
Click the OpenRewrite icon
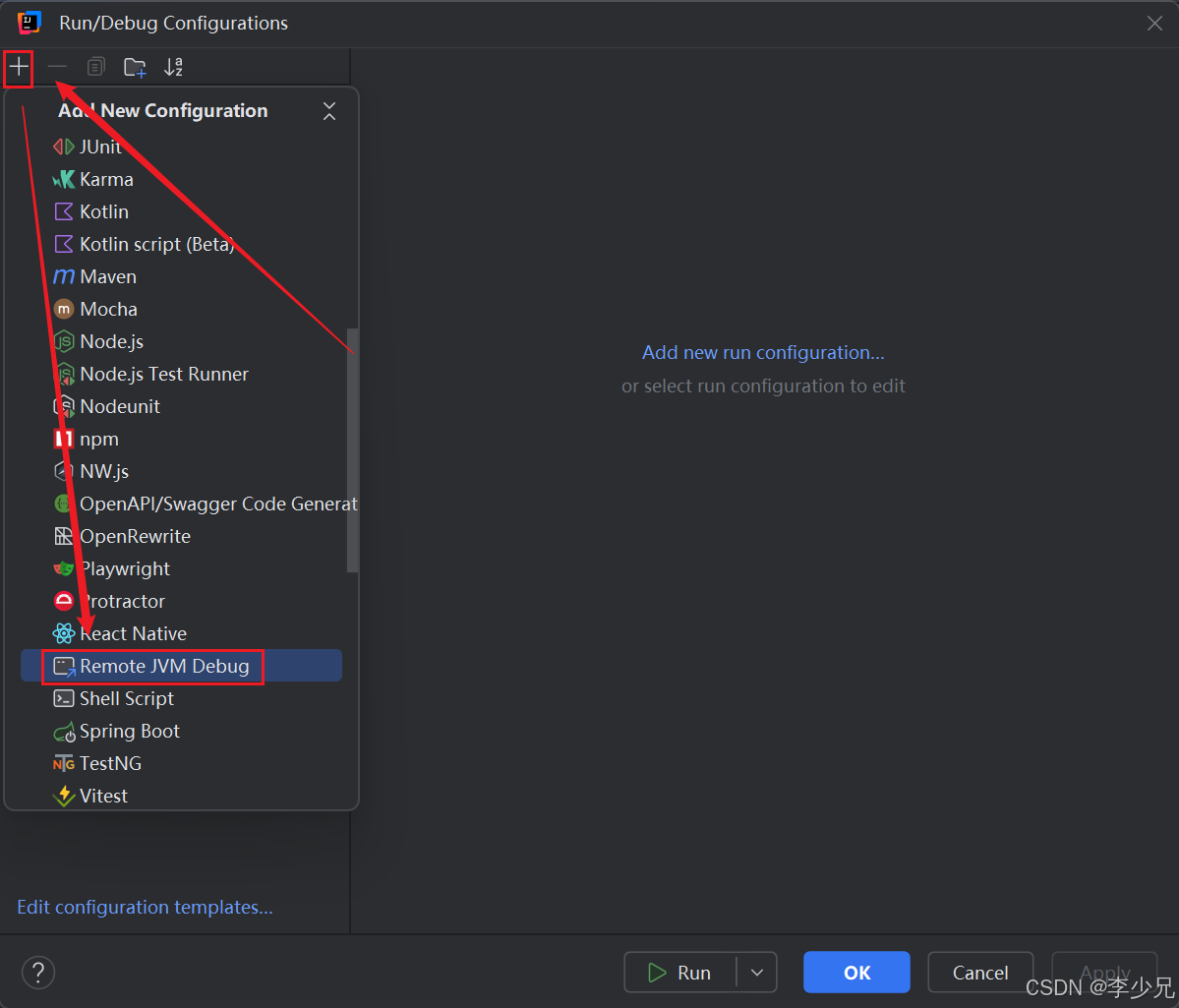coord(64,536)
